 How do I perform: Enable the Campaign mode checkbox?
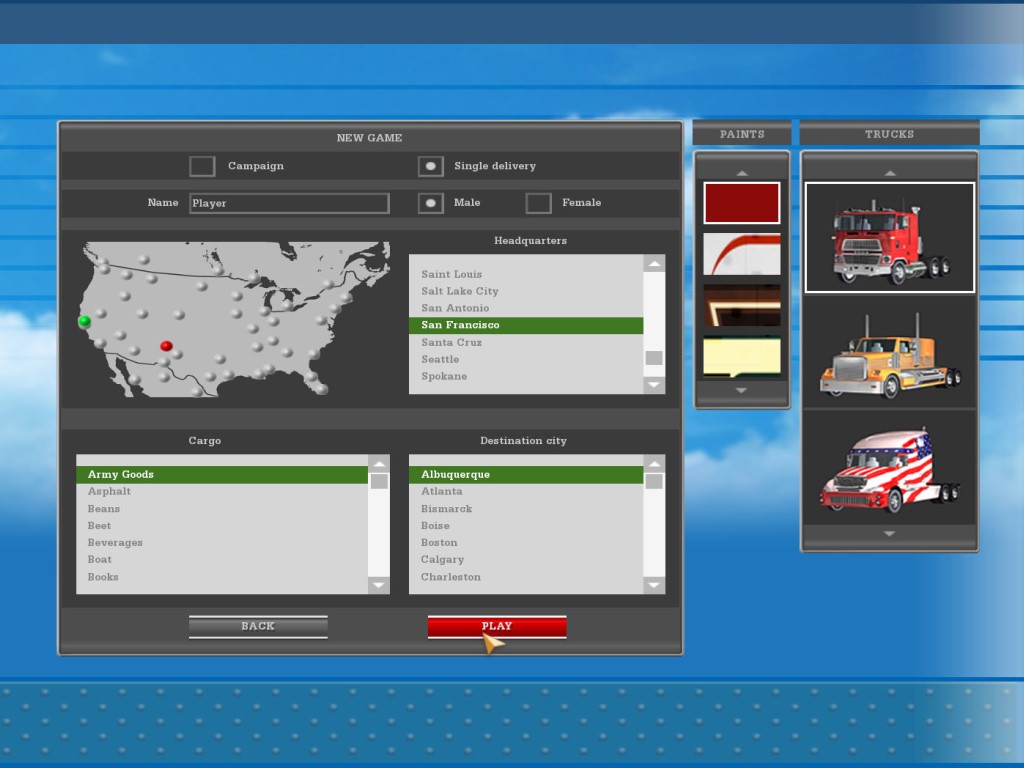[x=202, y=166]
